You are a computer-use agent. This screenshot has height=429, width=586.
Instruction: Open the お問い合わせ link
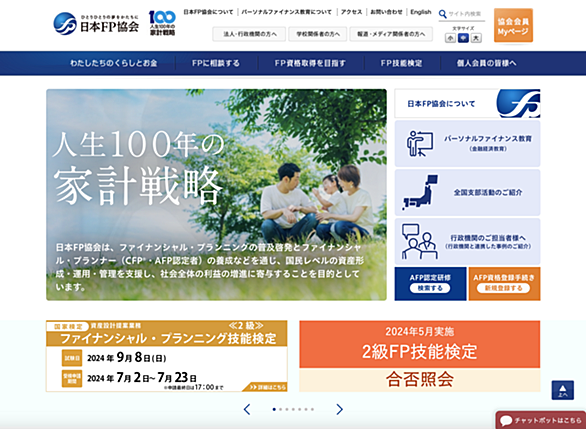click(386, 12)
